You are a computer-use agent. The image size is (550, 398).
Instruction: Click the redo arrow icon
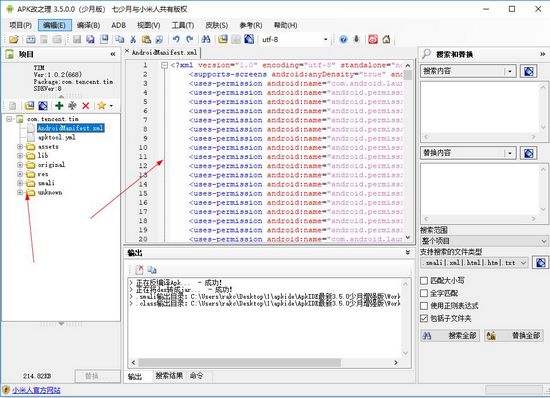(x=190, y=39)
